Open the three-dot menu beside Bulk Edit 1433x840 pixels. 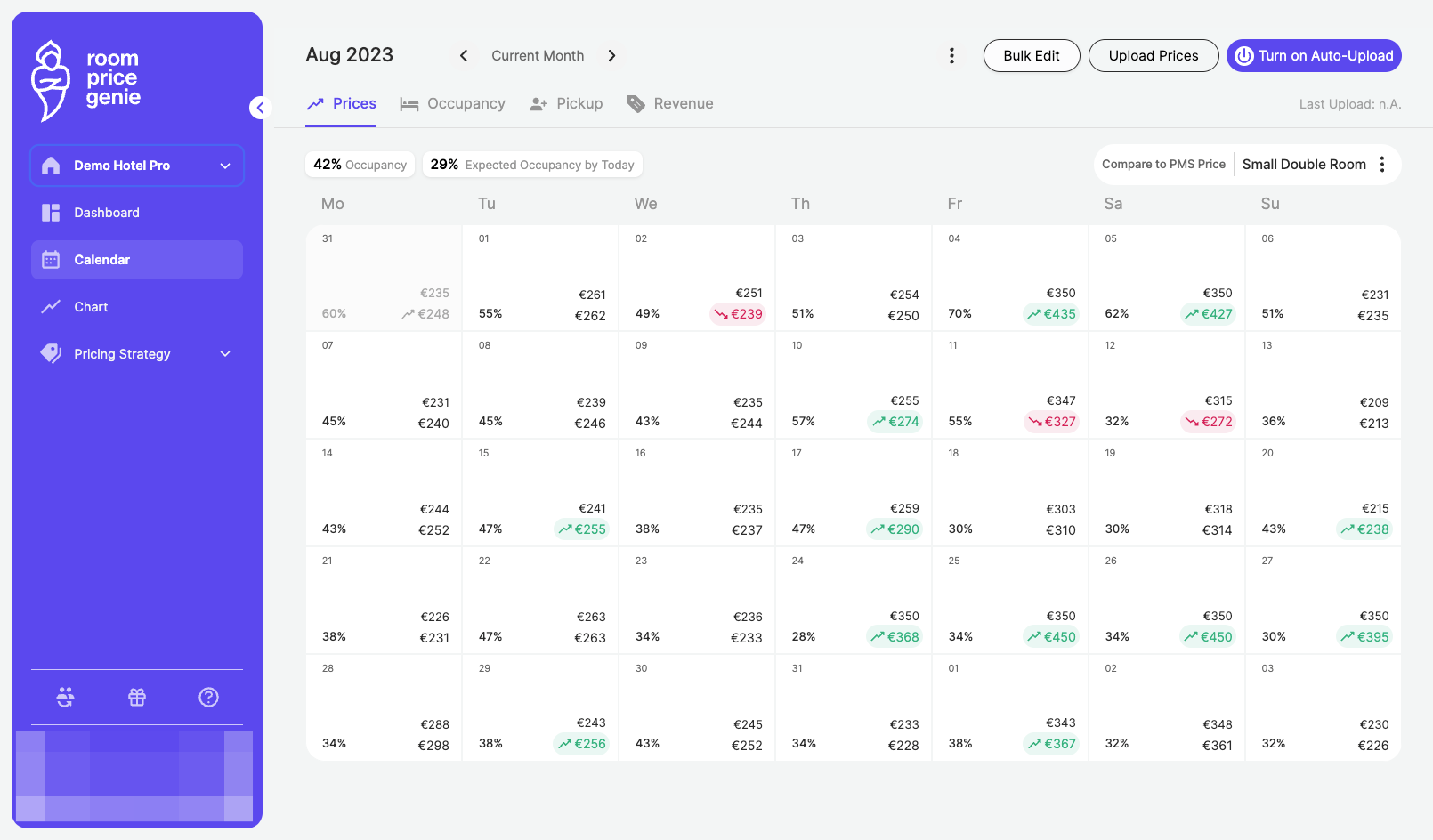click(951, 55)
